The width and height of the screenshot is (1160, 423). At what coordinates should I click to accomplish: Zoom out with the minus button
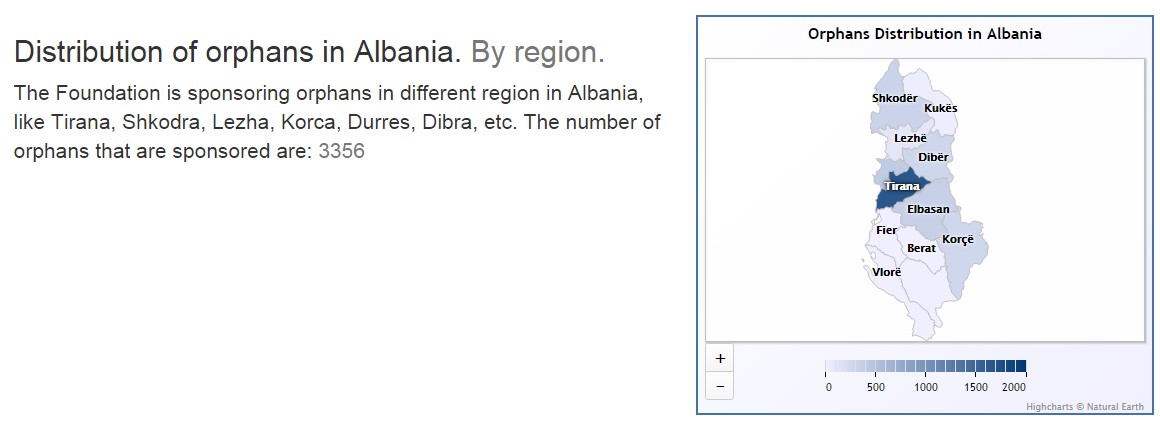(720, 386)
